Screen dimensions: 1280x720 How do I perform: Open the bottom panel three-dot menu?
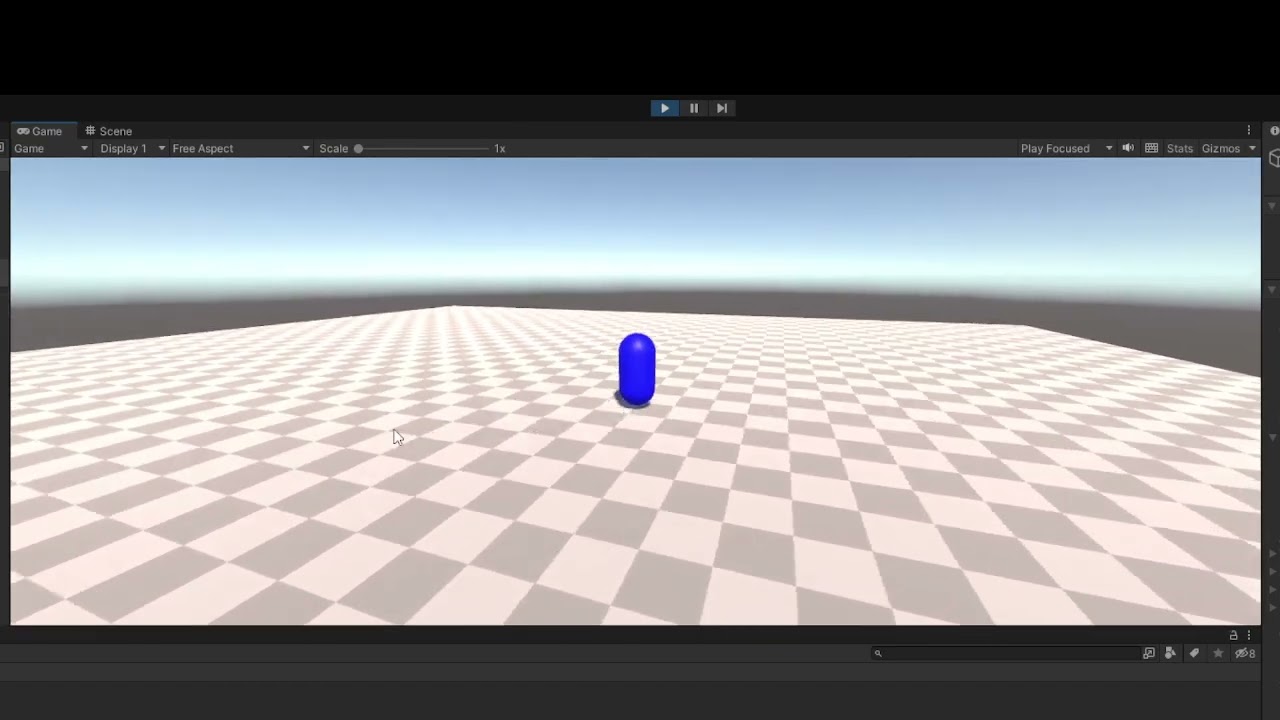tap(1249, 635)
